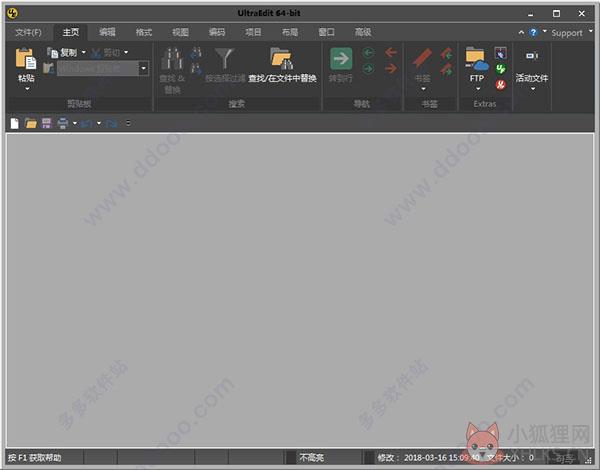Switch to the Coding (编码) ribbon tab
The image size is (600, 470).
(217, 33)
